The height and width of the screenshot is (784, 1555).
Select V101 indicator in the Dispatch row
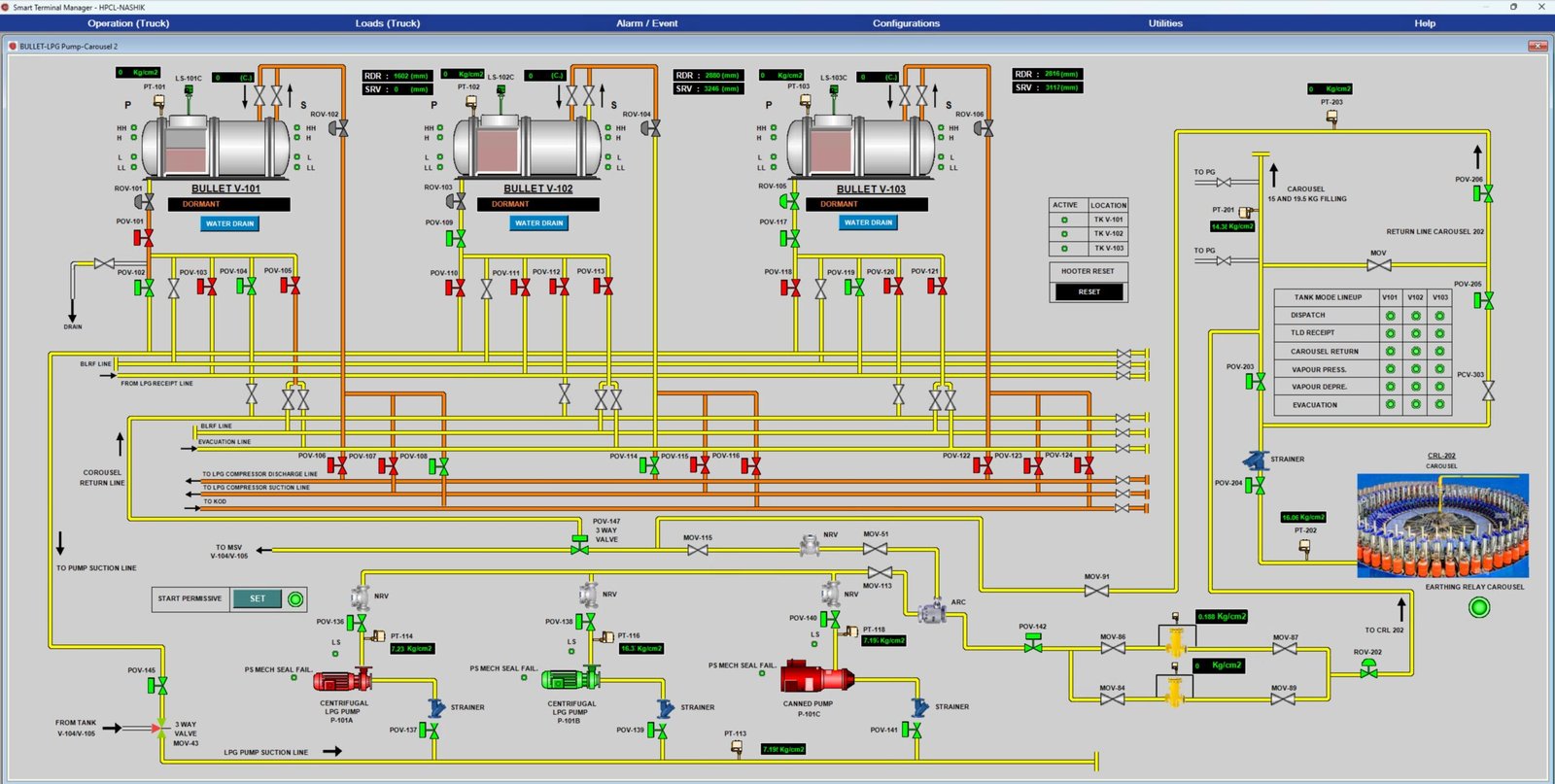point(1390,316)
